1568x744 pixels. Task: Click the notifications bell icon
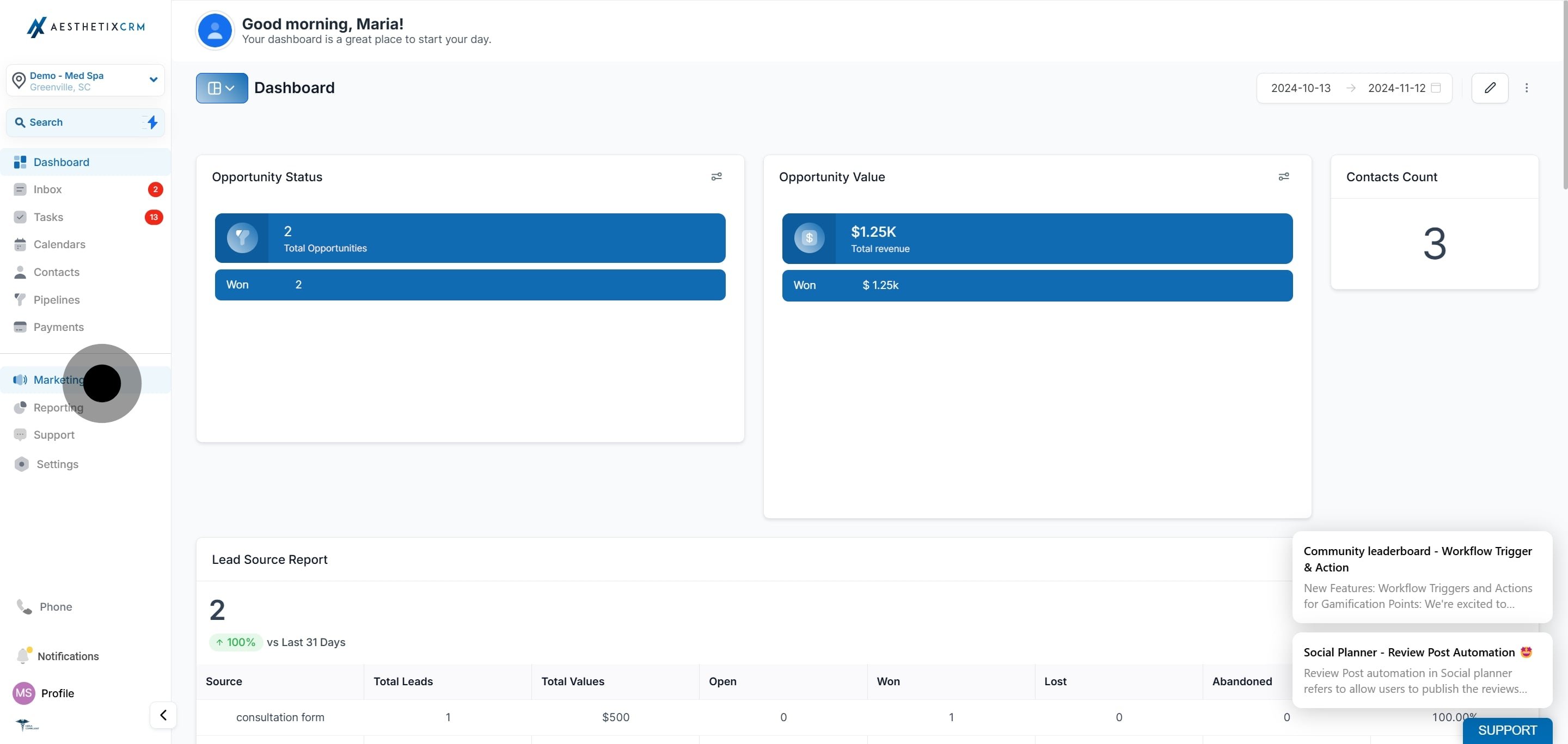[x=23, y=656]
